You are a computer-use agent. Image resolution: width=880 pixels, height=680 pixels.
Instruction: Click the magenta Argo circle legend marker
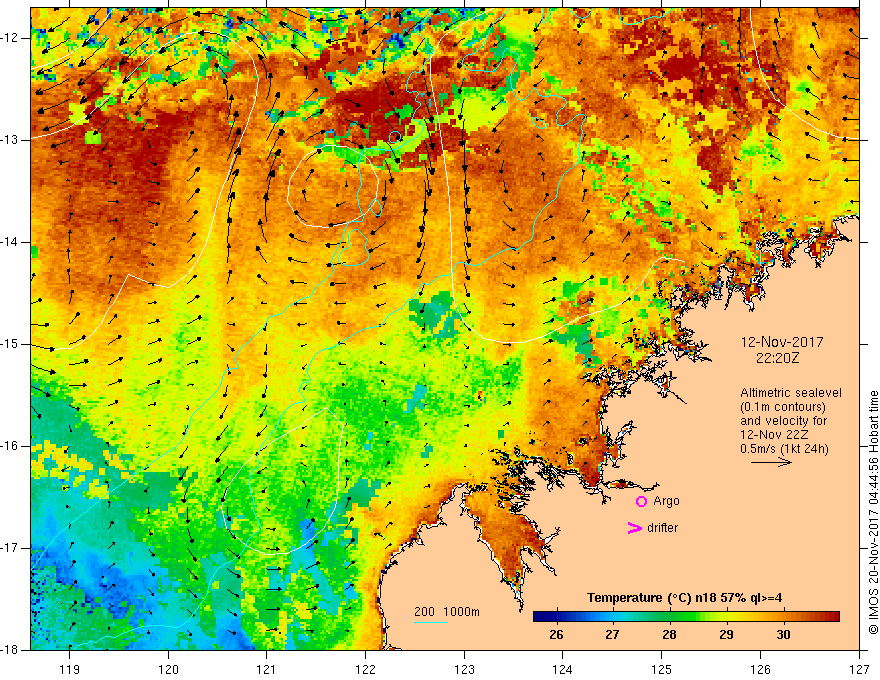tap(641, 502)
